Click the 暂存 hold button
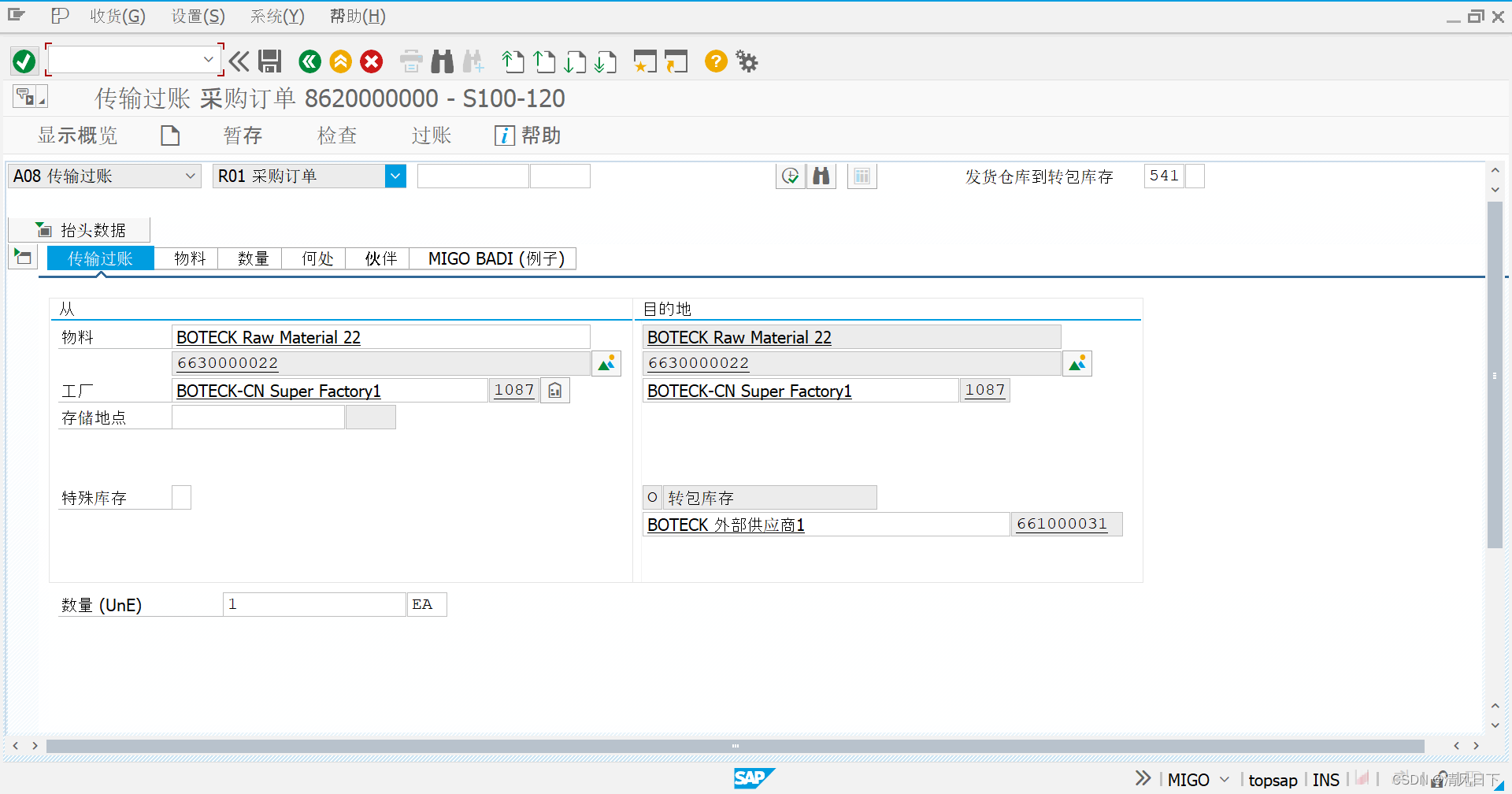 (243, 135)
